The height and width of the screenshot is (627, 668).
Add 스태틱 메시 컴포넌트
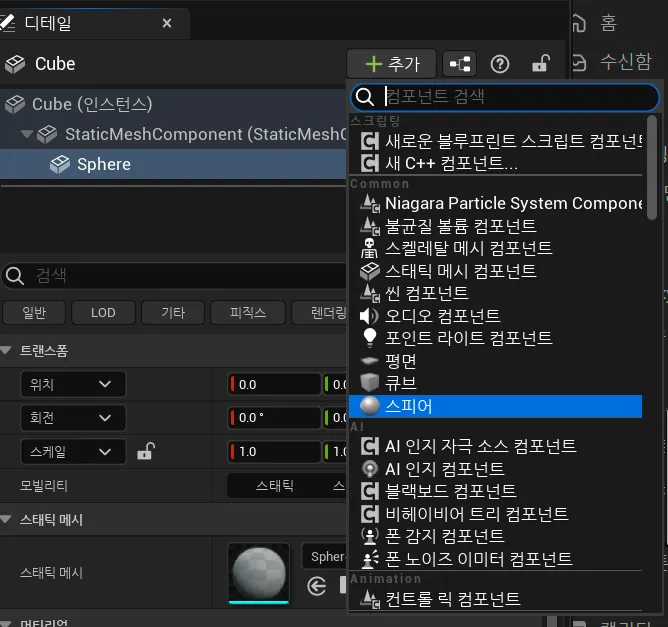coord(495,271)
